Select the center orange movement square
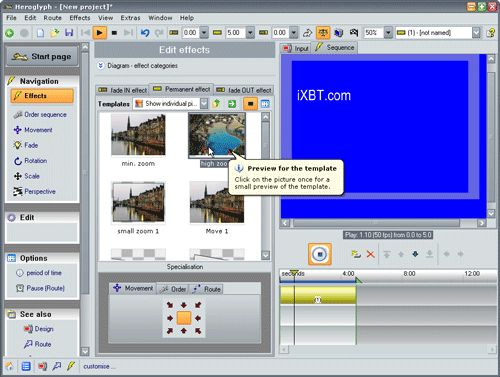Image resolution: width=500 pixels, height=377 pixels. [x=184, y=318]
